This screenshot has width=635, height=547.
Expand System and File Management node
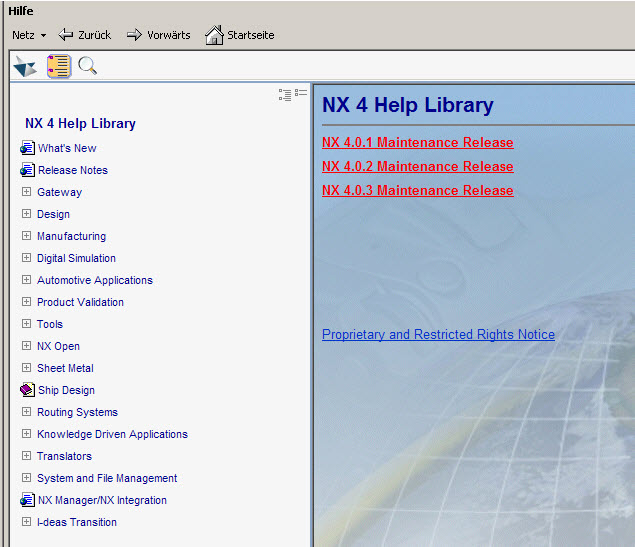(x=26, y=478)
